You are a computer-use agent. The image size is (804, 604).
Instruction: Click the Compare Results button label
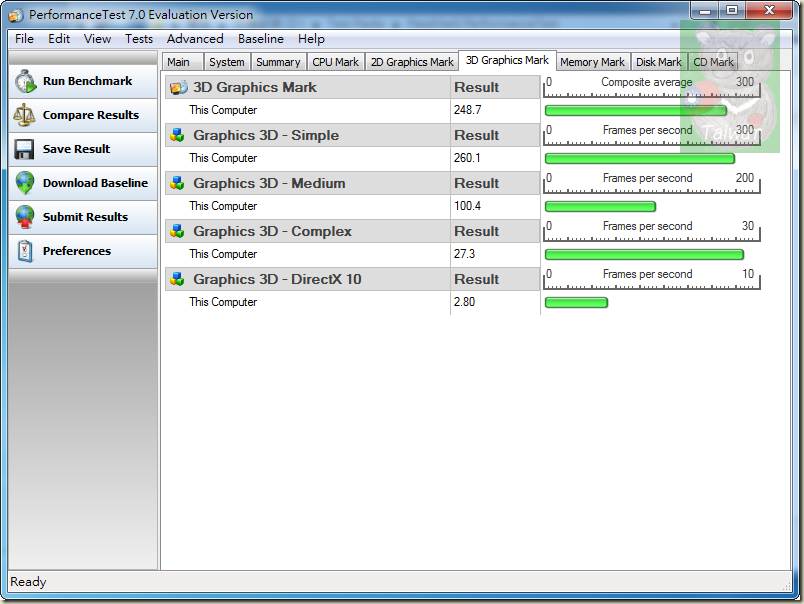click(x=91, y=115)
